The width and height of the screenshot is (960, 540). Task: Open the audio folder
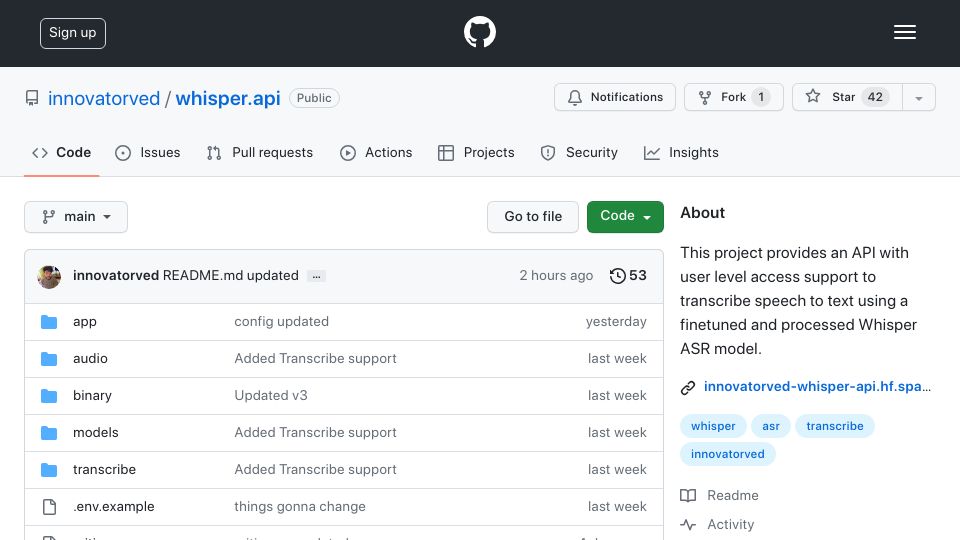(x=90, y=358)
